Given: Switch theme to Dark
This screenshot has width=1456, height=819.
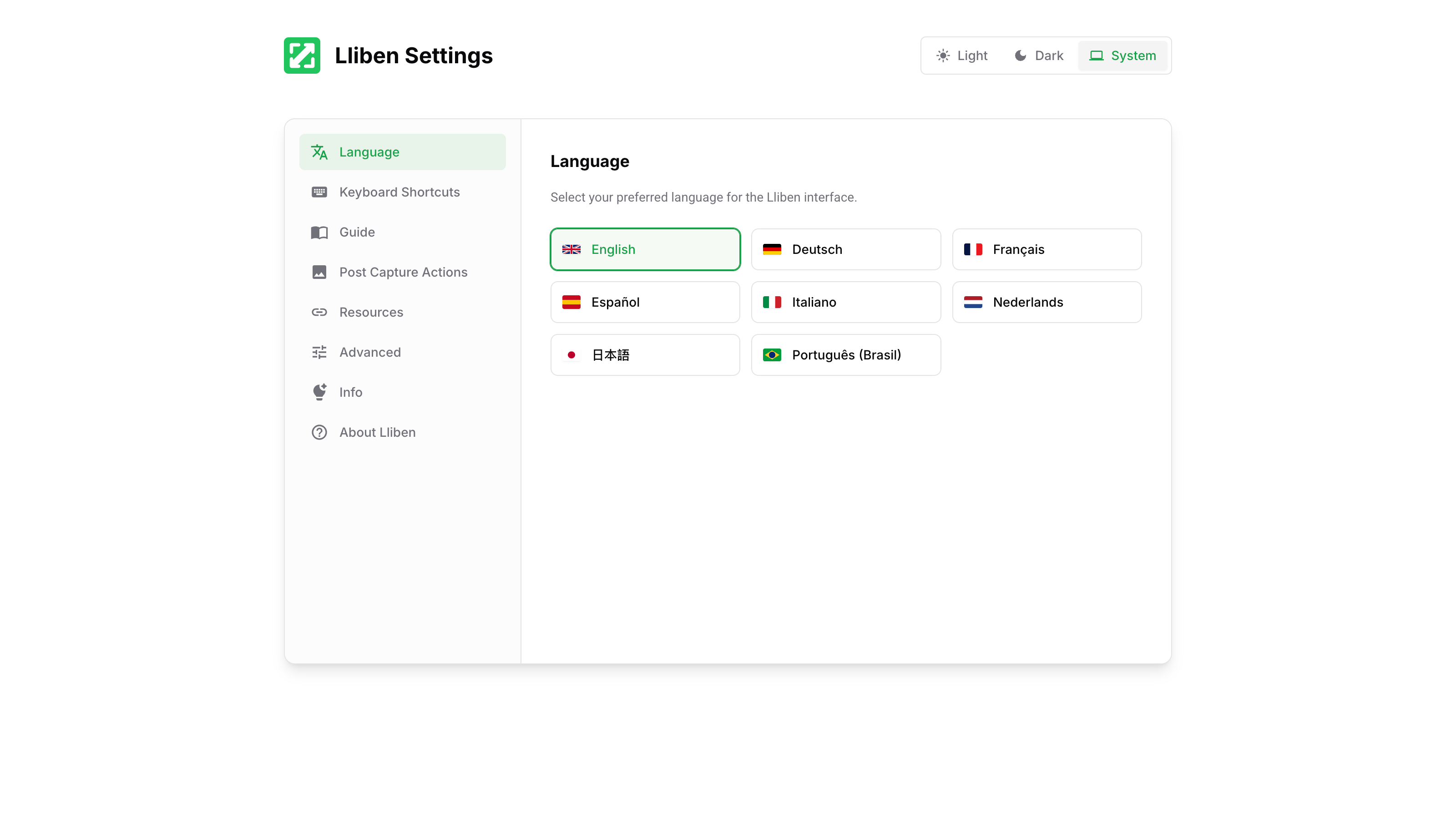Looking at the screenshot, I should (x=1038, y=56).
